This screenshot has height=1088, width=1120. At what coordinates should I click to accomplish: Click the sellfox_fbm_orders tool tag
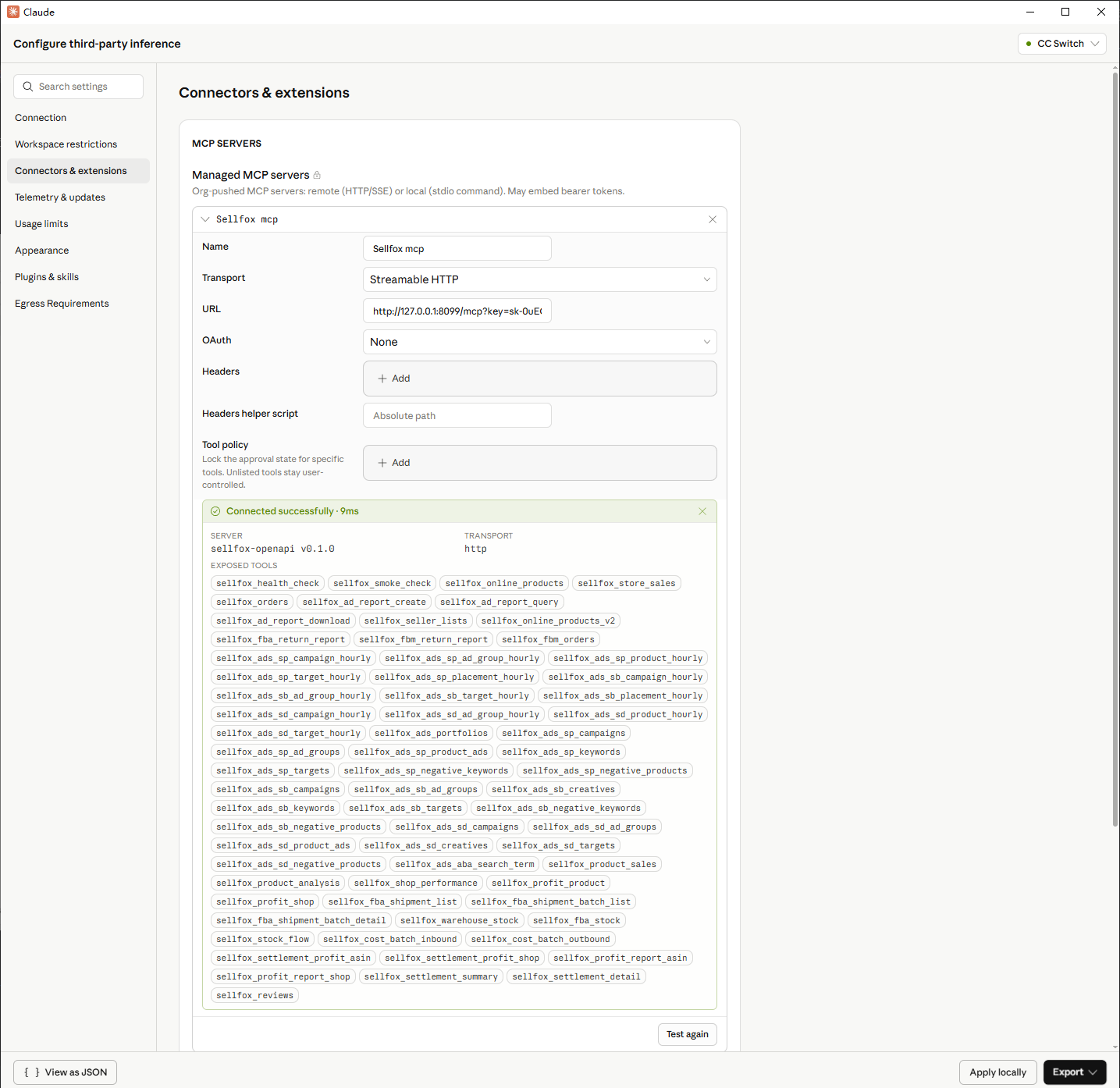click(x=549, y=639)
